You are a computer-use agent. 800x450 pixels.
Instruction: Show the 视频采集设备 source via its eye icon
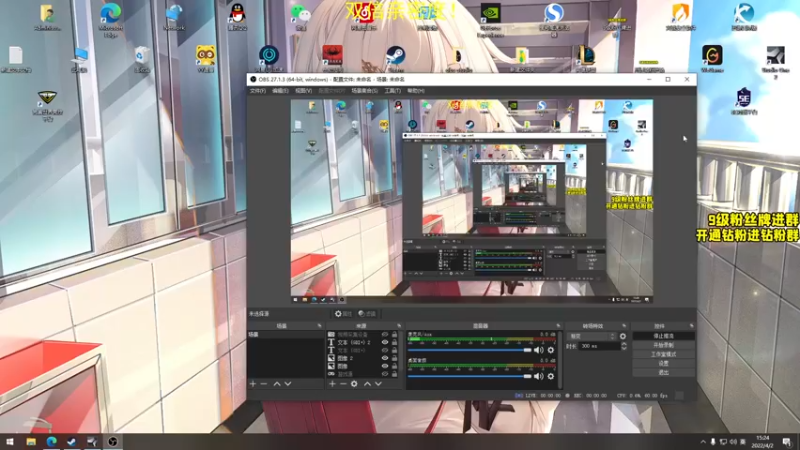tap(385, 335)
